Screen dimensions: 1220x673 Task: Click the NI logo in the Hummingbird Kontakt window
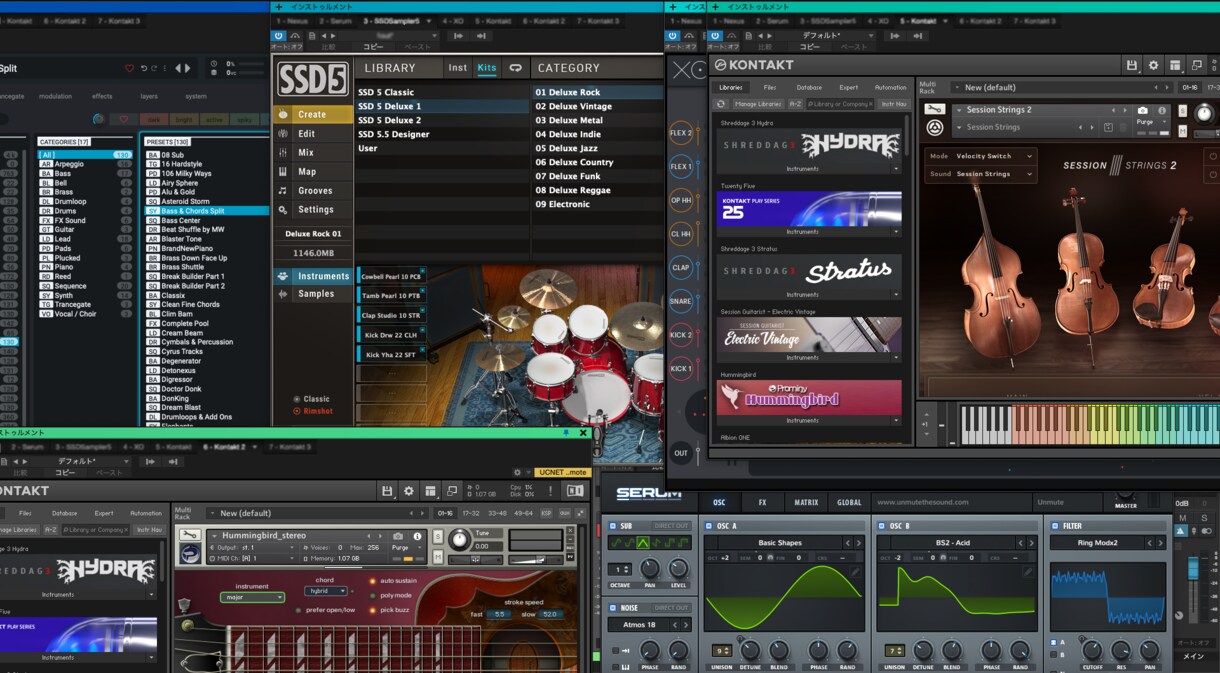coord(575,490)
